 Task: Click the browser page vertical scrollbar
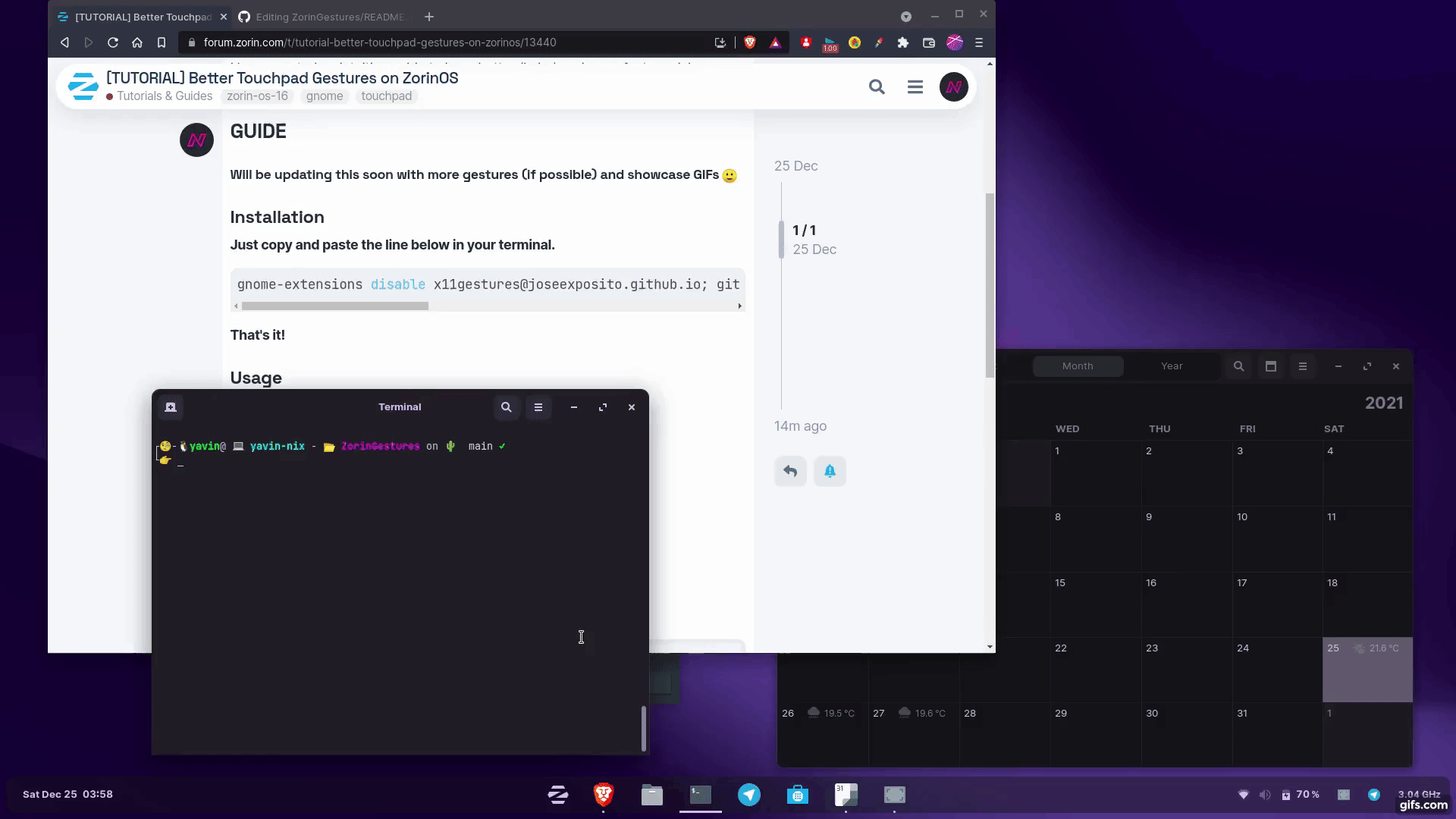coord(989,285)
